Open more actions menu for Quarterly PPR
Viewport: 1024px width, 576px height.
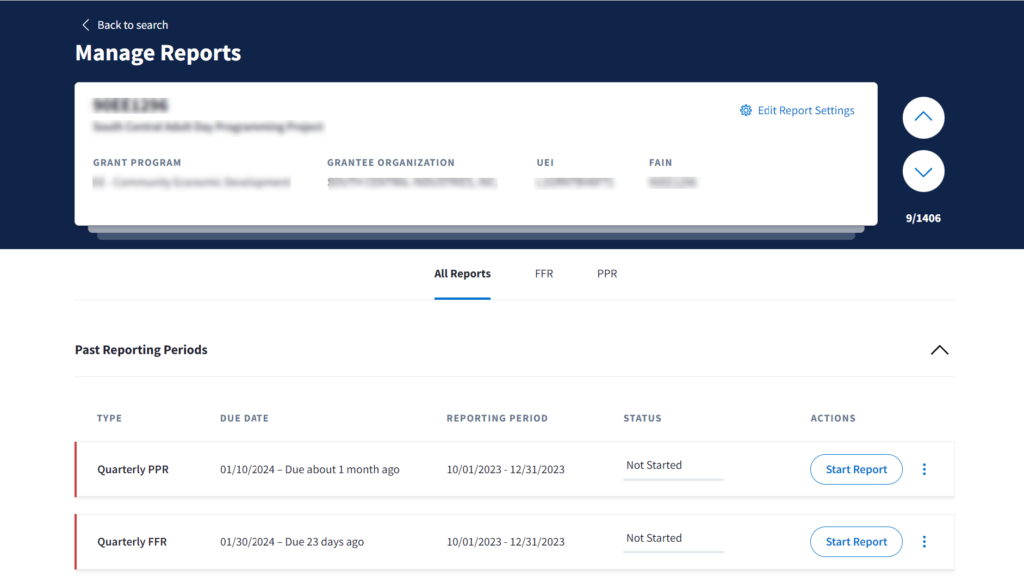tap(924, 469)
